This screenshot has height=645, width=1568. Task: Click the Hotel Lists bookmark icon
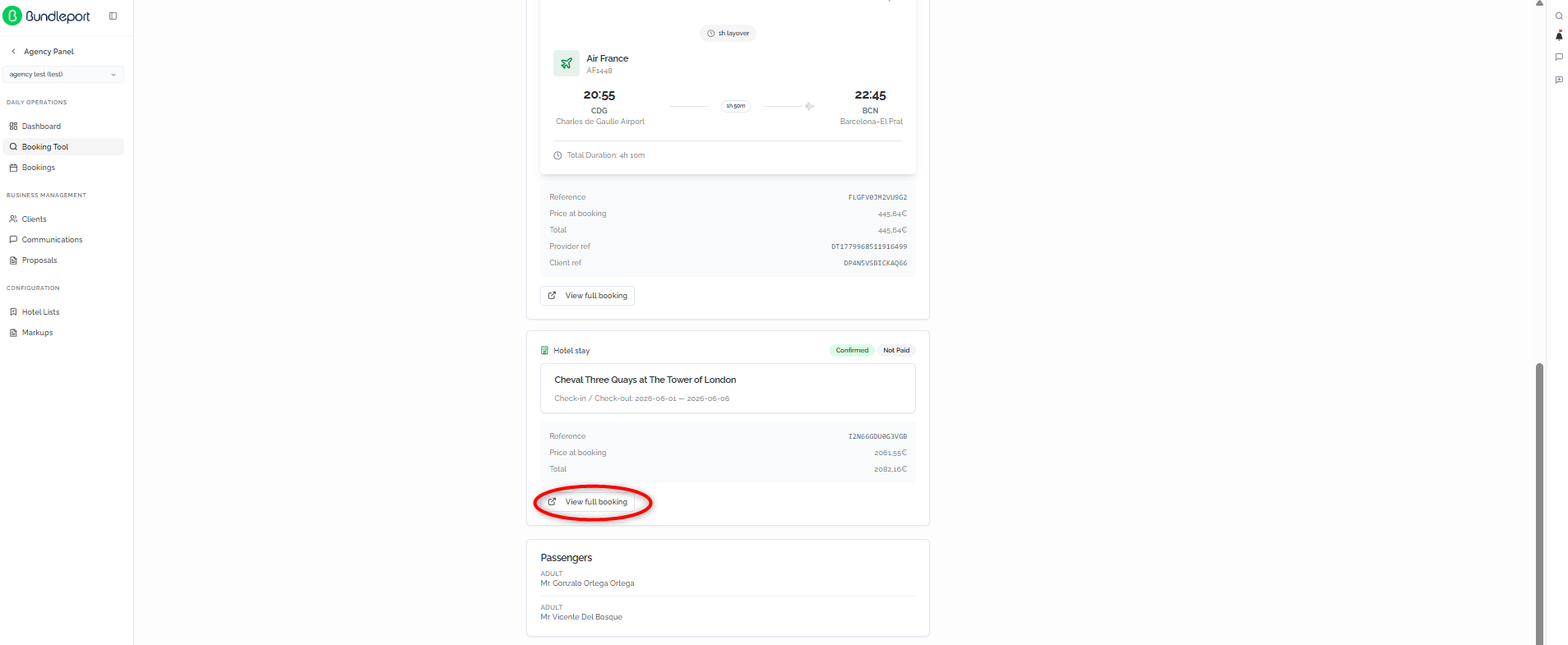pos(13,312)
